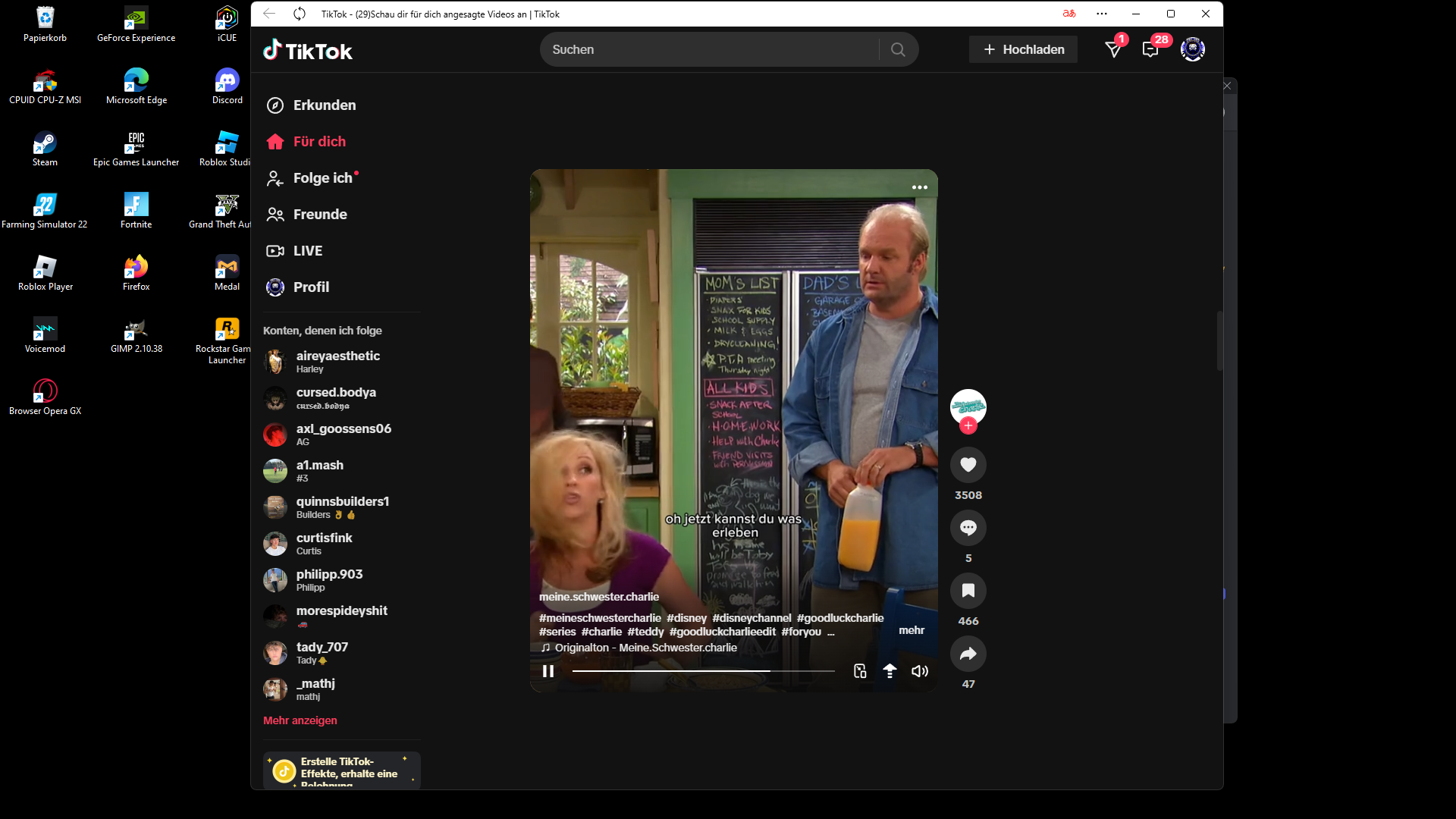Pause the playing video
1456x819 pixels.
point(548,671)
